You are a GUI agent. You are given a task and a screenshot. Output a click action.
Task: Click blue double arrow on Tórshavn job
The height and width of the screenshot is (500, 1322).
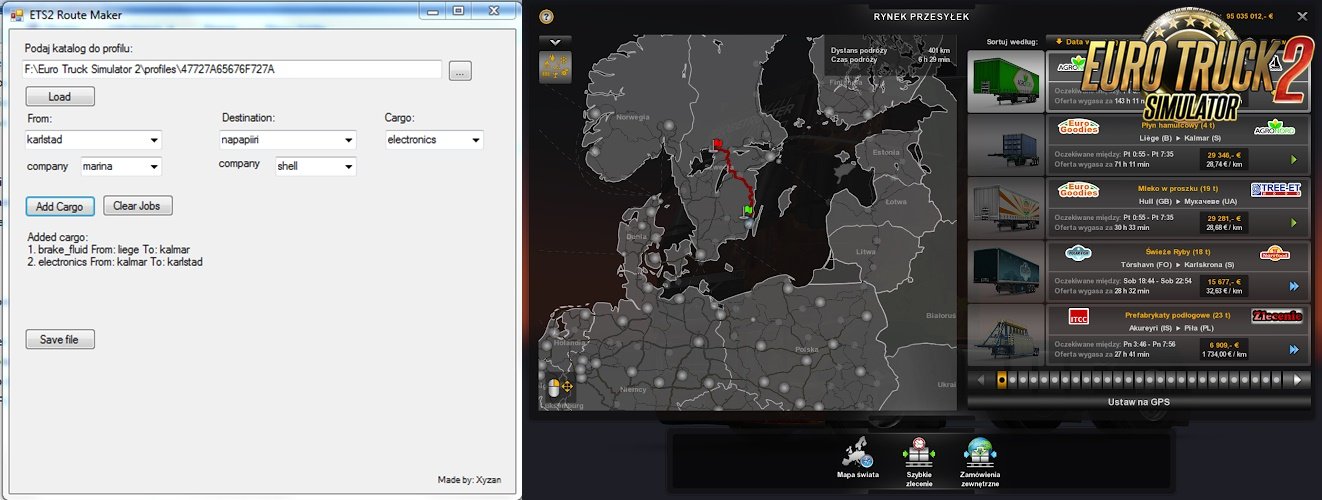click(1293, 286)
